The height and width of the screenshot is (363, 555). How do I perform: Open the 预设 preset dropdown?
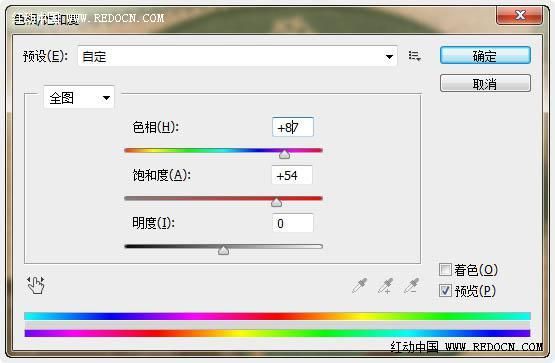(237, 56)
